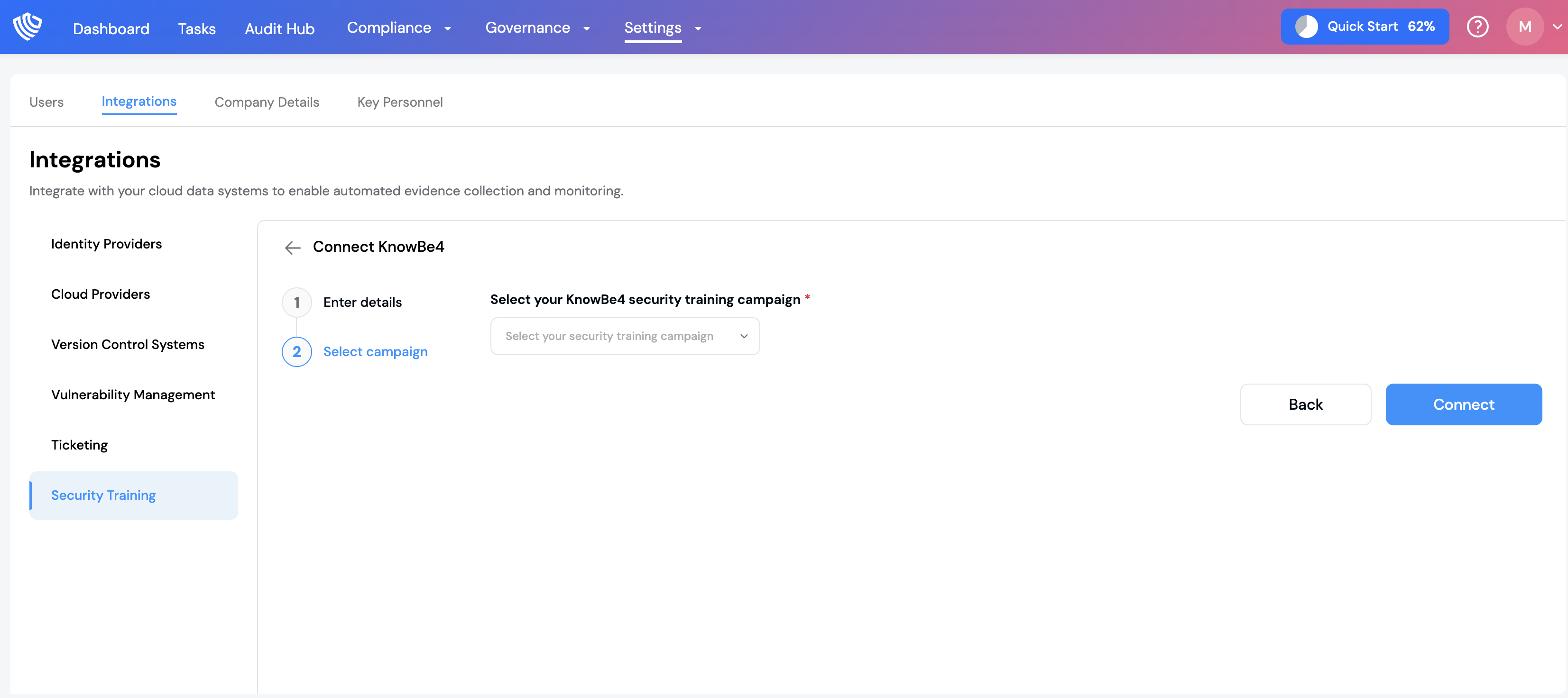Click the KnowBe4 campaign field label

tap(645, 299)
